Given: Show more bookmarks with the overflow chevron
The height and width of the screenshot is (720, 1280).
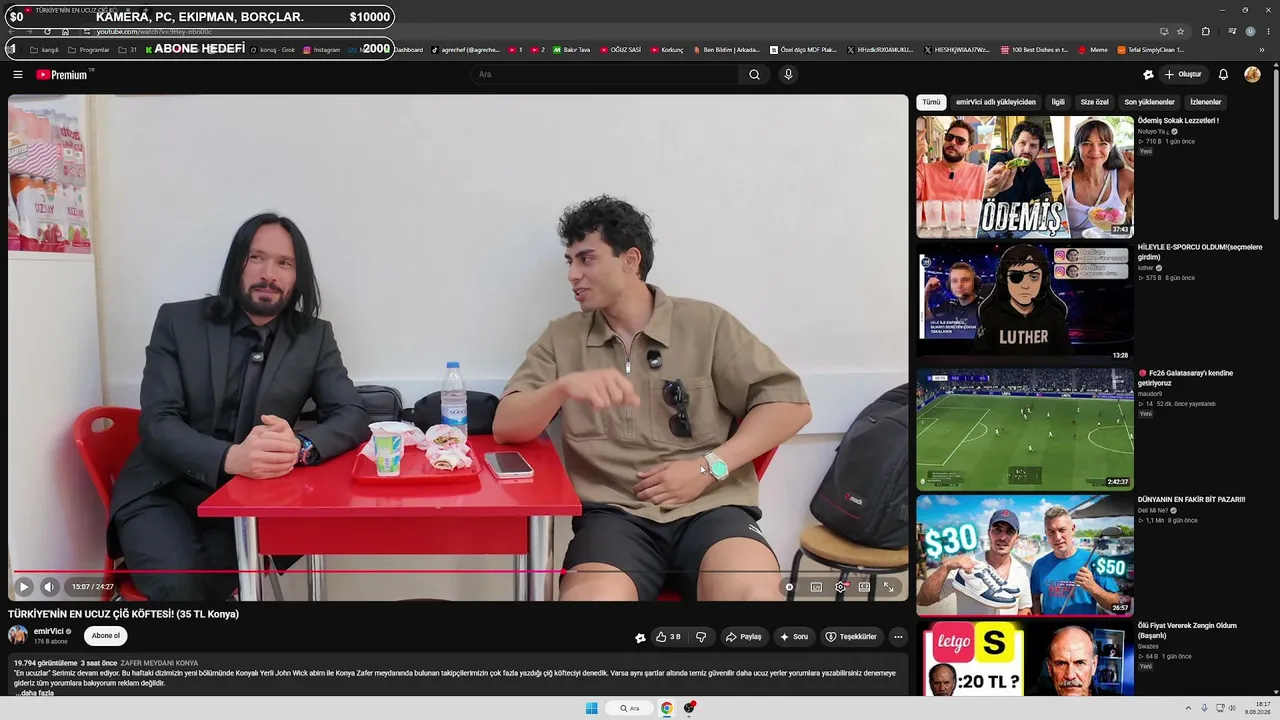Looking at the screenshot, I should point(1262,50).
